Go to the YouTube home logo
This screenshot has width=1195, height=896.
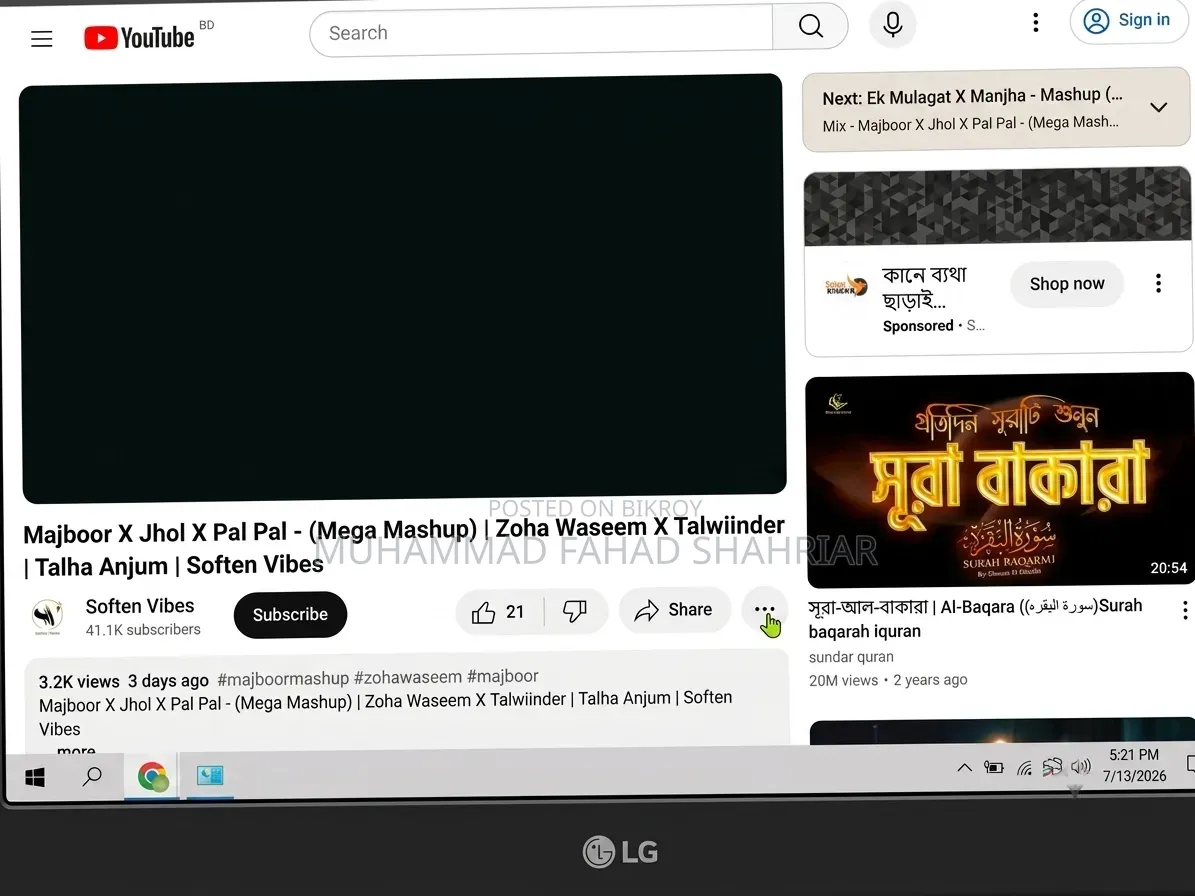click(x=139, y=37)
